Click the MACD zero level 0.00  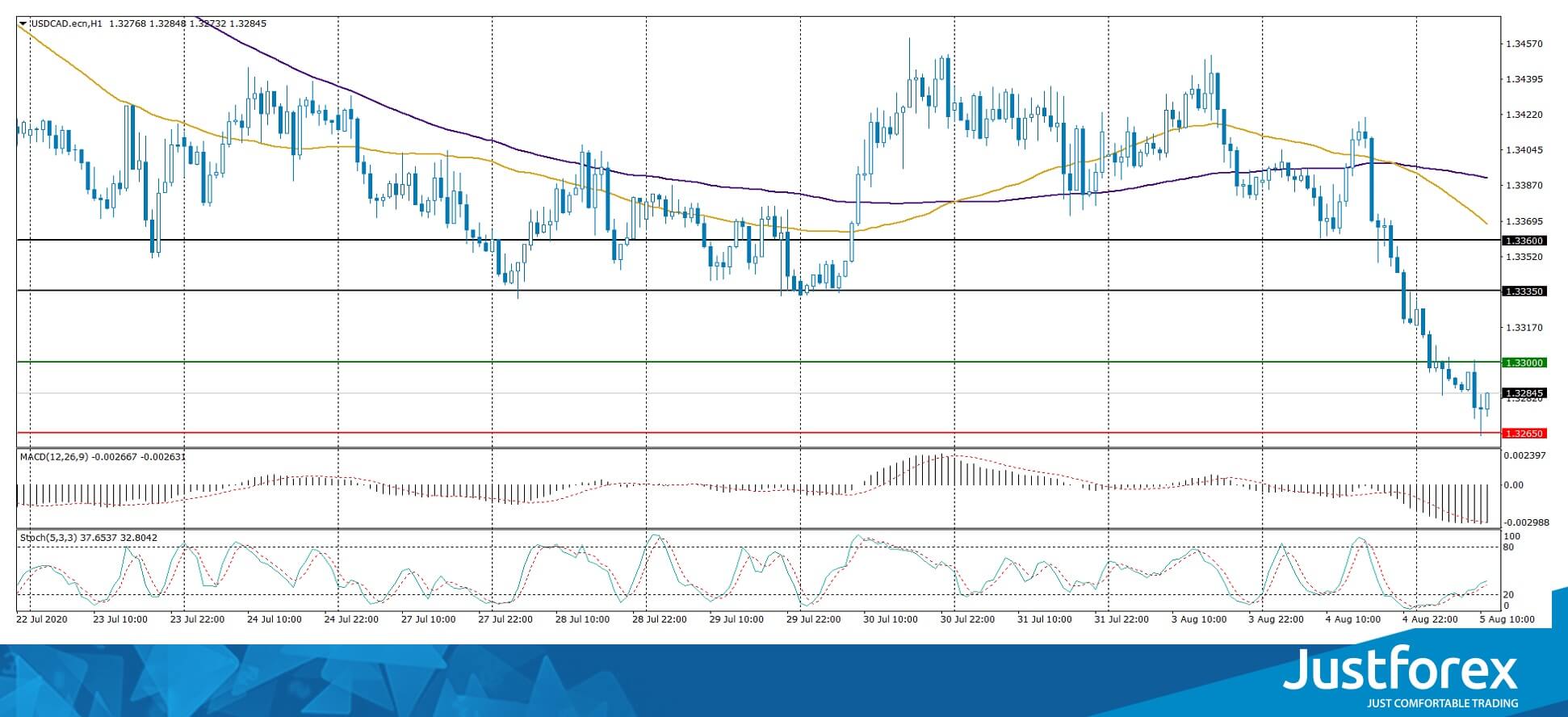coord(1515,485)
